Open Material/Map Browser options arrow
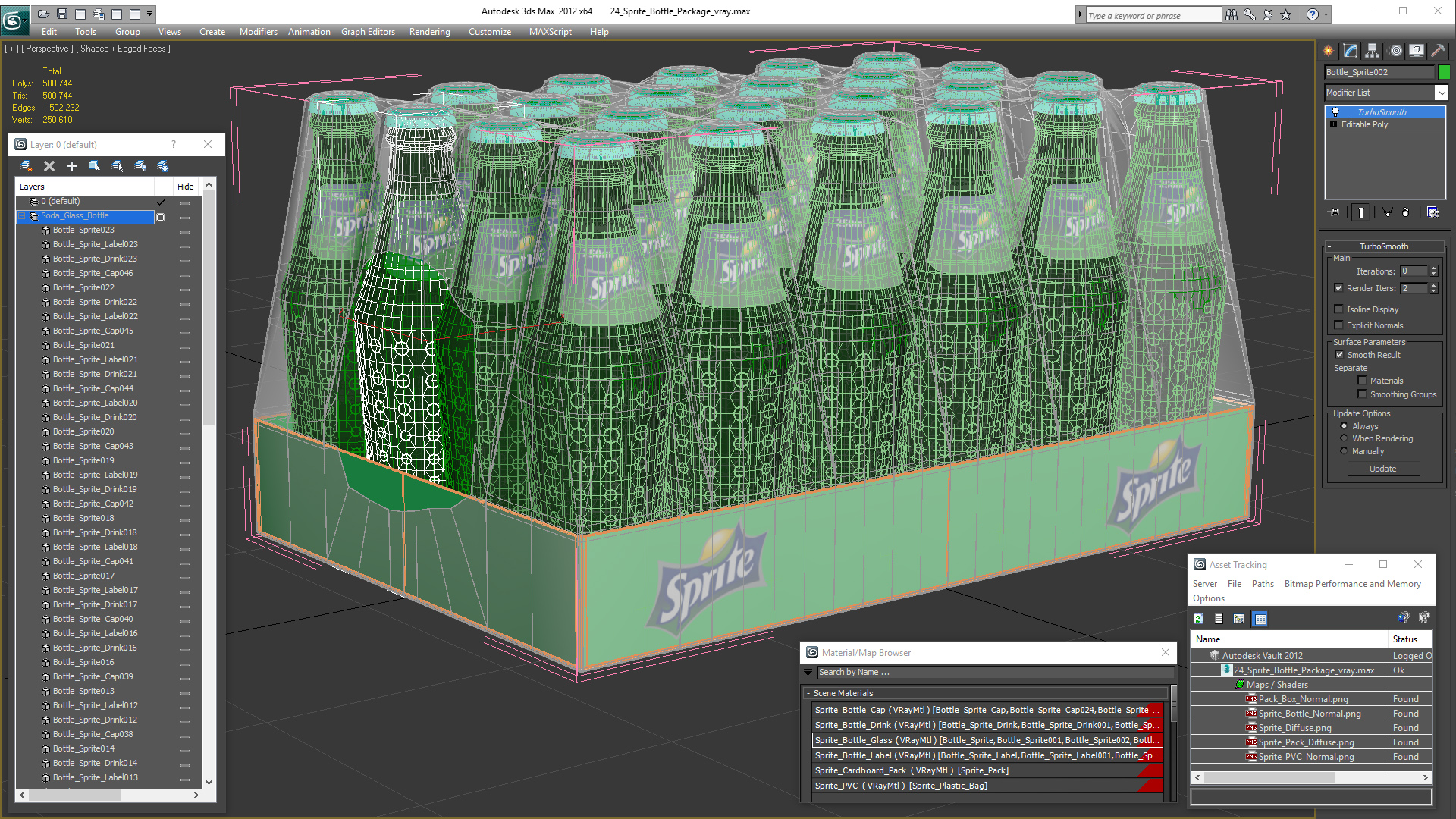The image size is (1456, 819). pyautogui.click(x=808, y=672)
